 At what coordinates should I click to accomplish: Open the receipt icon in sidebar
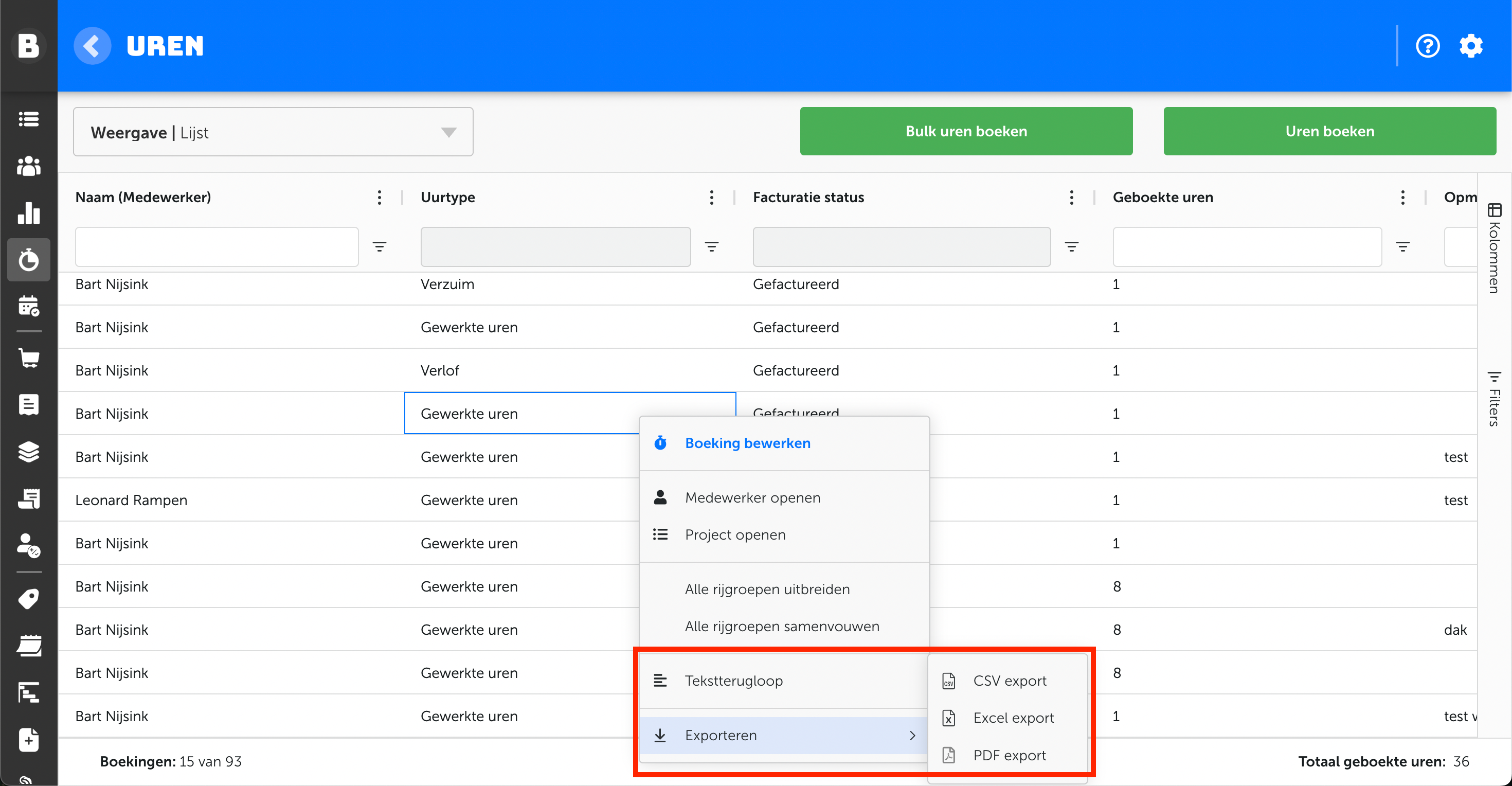click(x=28, y=498)
